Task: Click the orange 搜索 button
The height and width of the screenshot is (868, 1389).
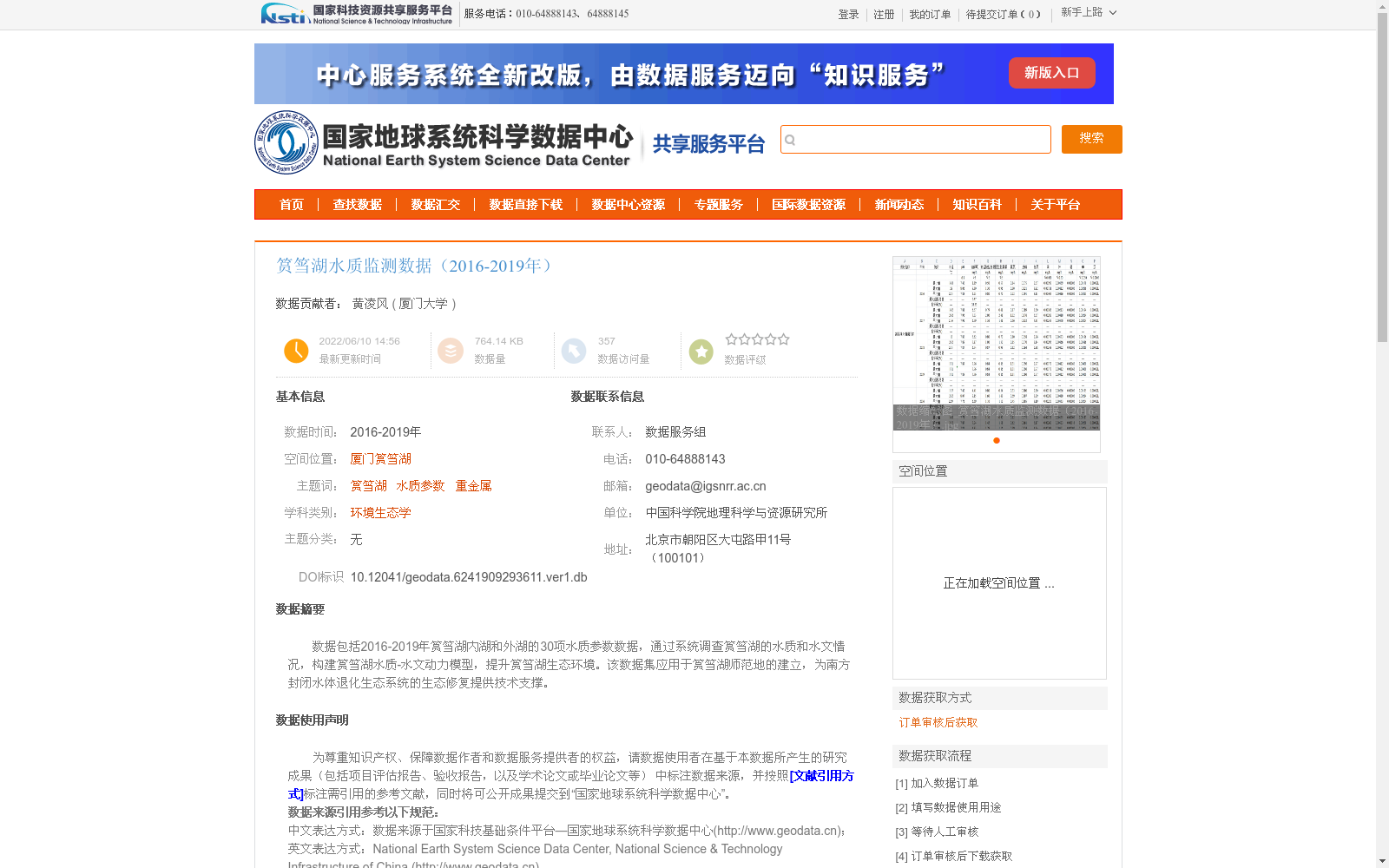Action: pyautogui.click(x=1092, y=139)
